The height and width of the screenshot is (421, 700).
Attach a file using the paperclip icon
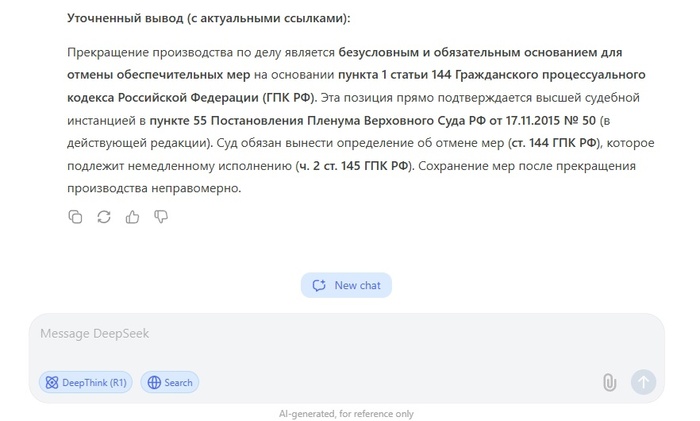(x=609, y=382)
